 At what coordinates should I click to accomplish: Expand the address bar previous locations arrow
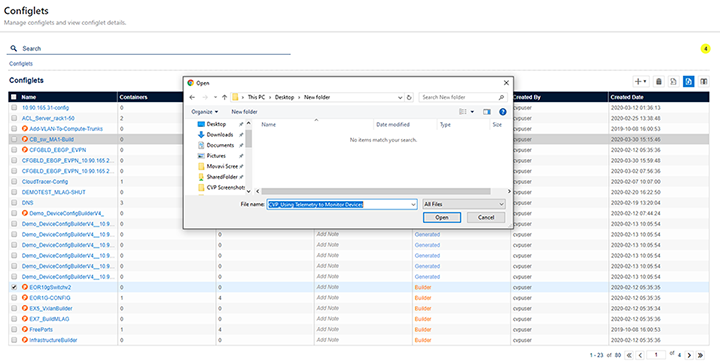pyautogui.click(x=400, y=97)
